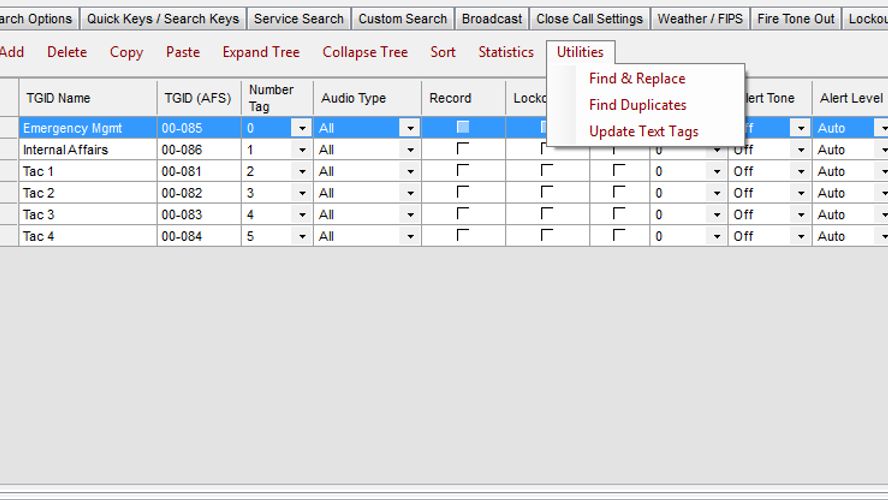The image size is (888, 500).
Task: Paste copied talkgroup entry
Action: pos(182,52)
